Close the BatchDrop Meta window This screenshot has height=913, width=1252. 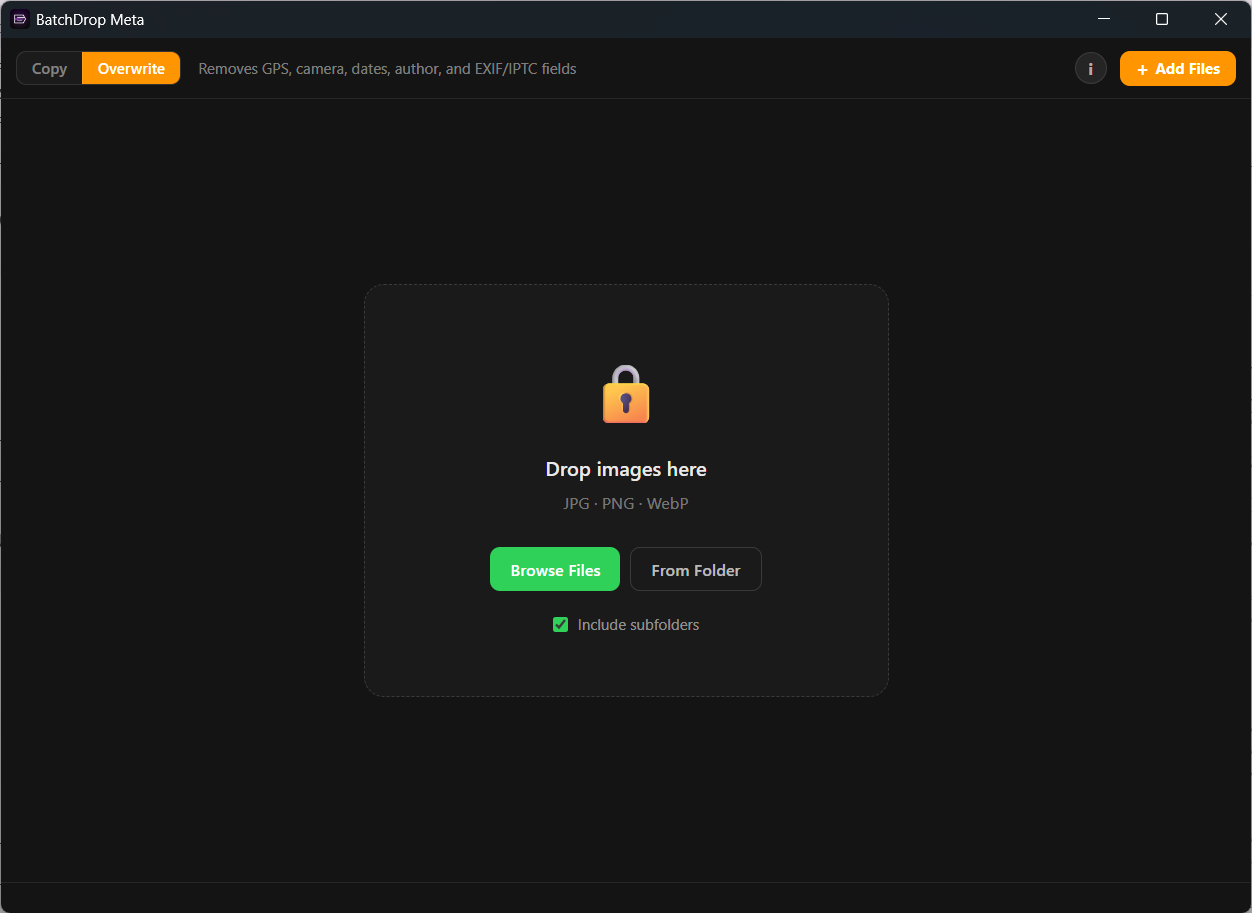pos(1221,19)
